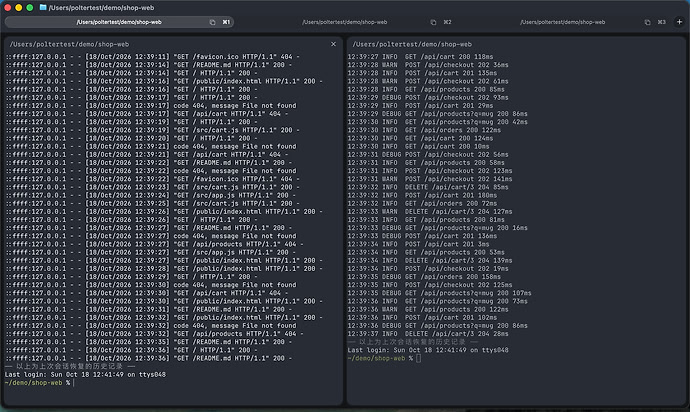Viewport: 690px width, 412px height.
Task: Click the 12:39:35 'GET /README.md' log line
Action: click(x=148, y=342)
